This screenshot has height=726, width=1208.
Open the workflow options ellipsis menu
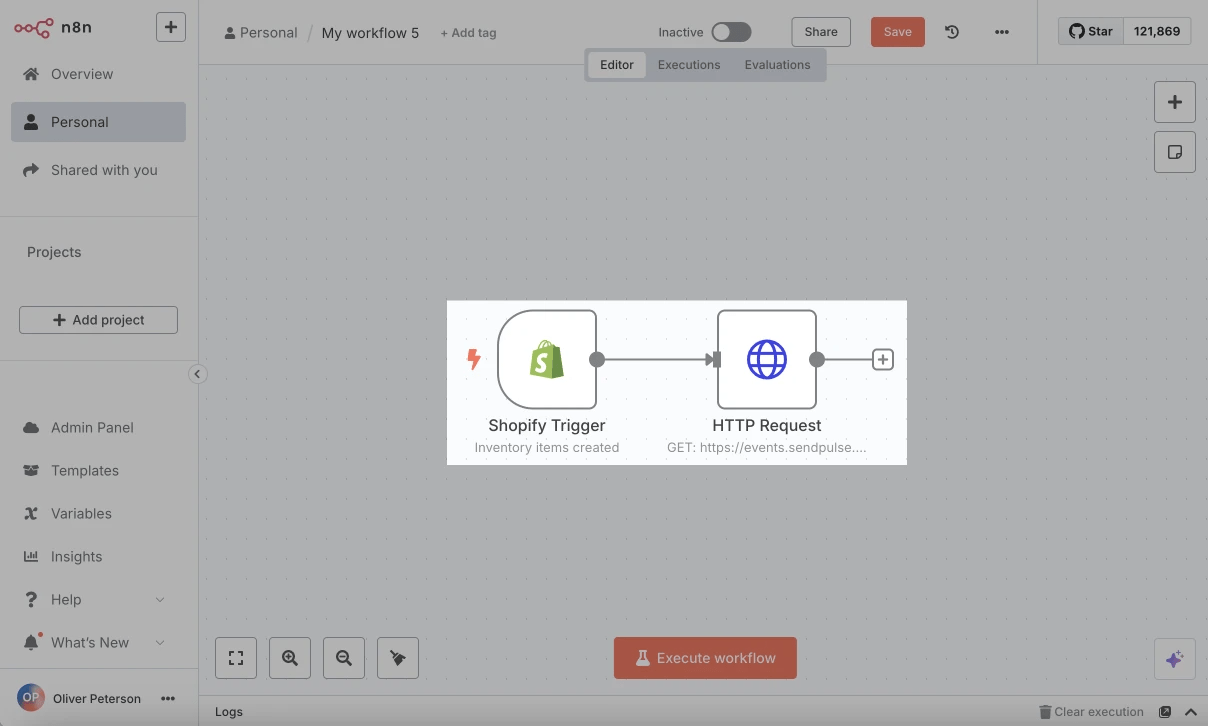coord(1002,32)
